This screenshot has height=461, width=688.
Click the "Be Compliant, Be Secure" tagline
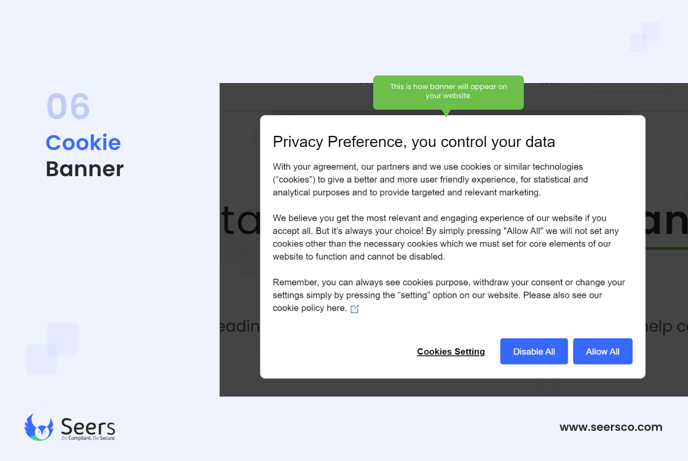(x=88, y=438)
